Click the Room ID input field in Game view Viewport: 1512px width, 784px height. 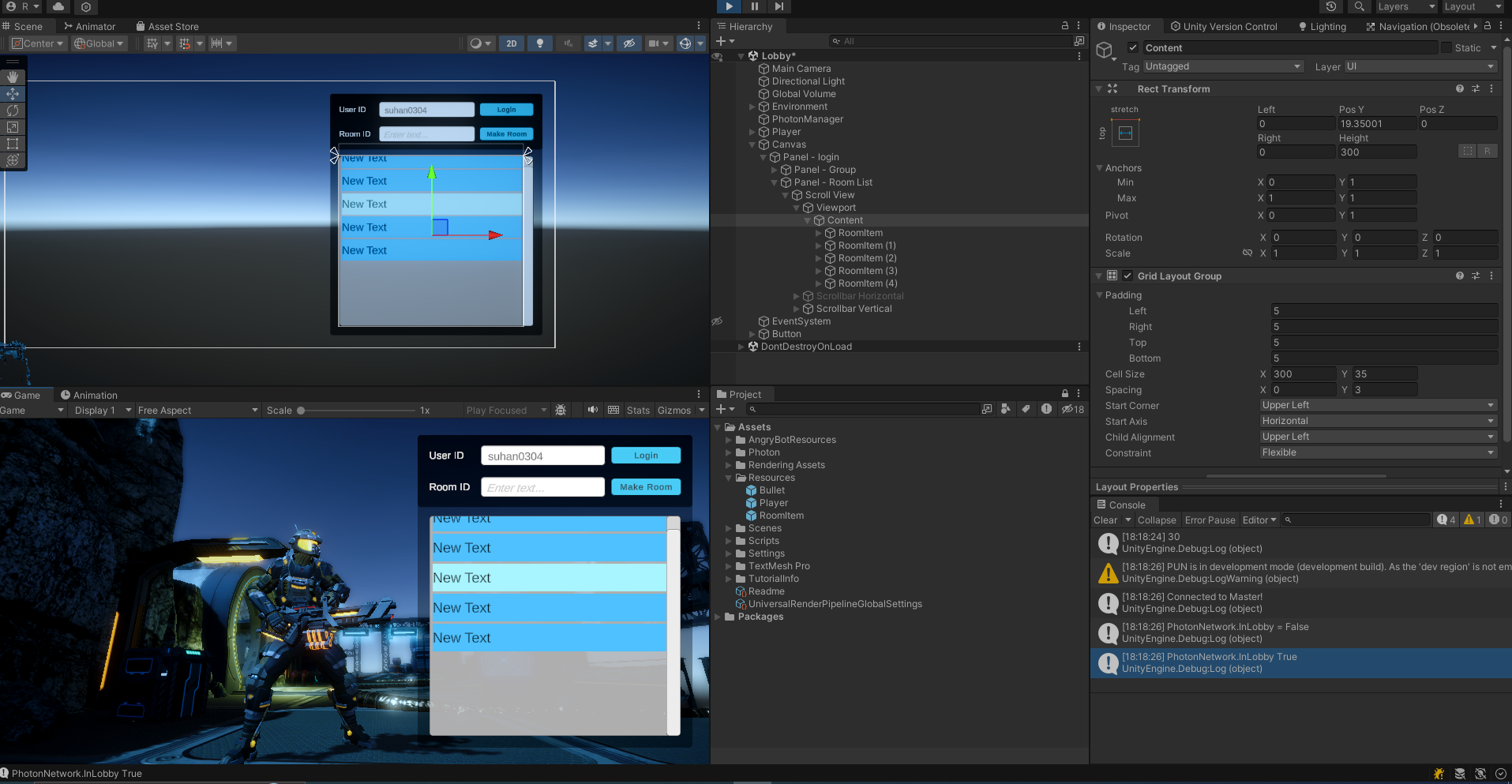coord(542,487)
